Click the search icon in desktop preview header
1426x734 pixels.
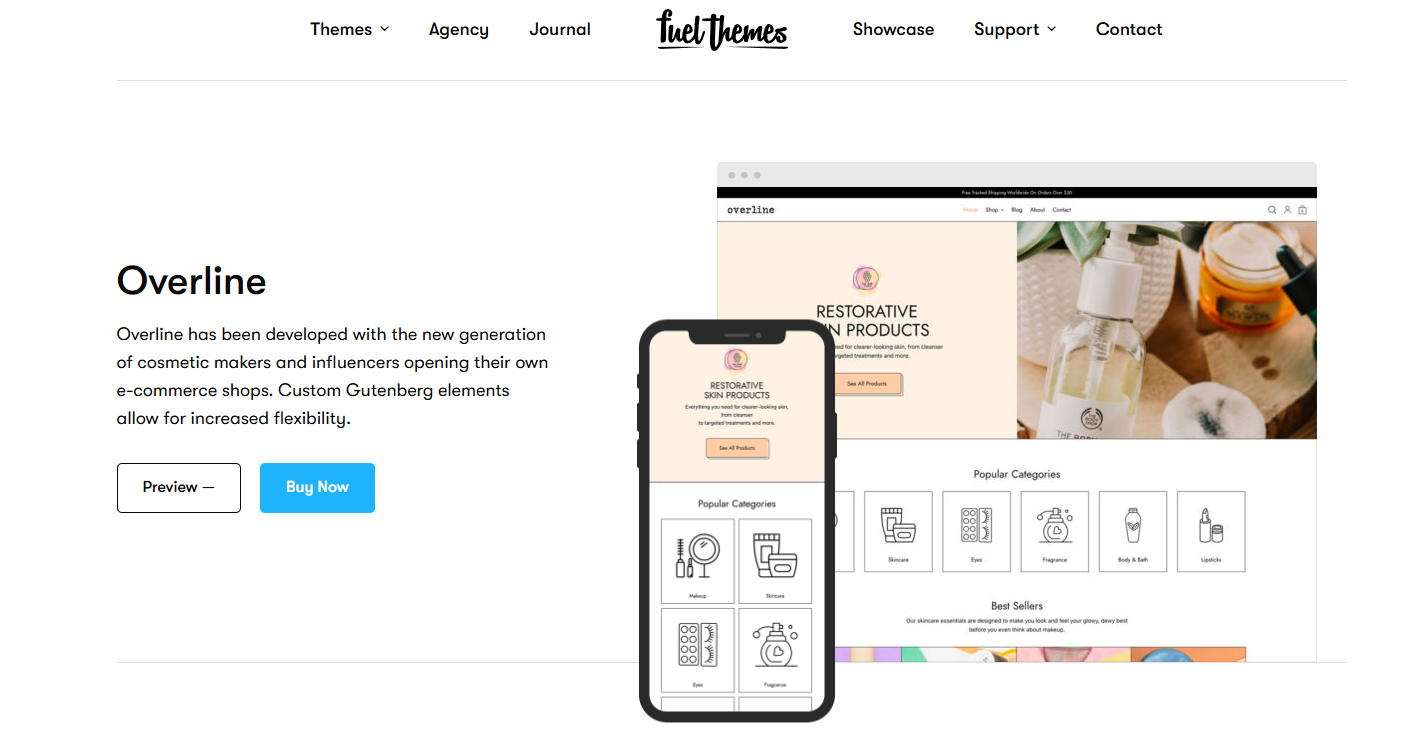click(1272, 210)
